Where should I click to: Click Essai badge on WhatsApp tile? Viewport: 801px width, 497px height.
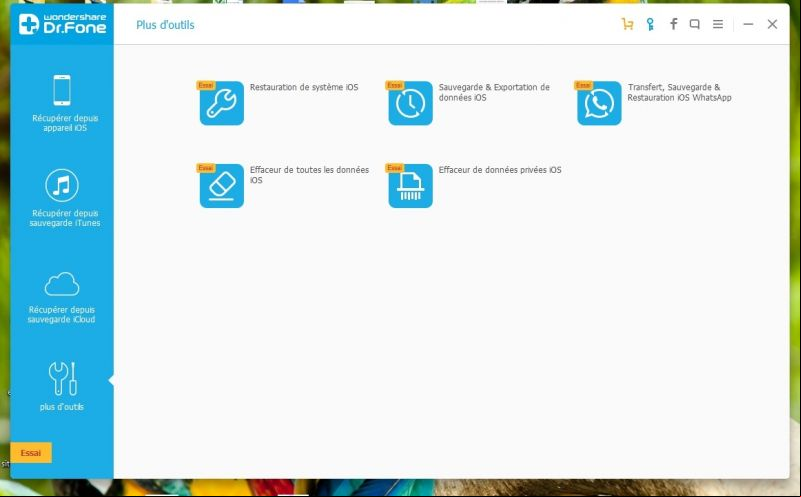(583, 85)
